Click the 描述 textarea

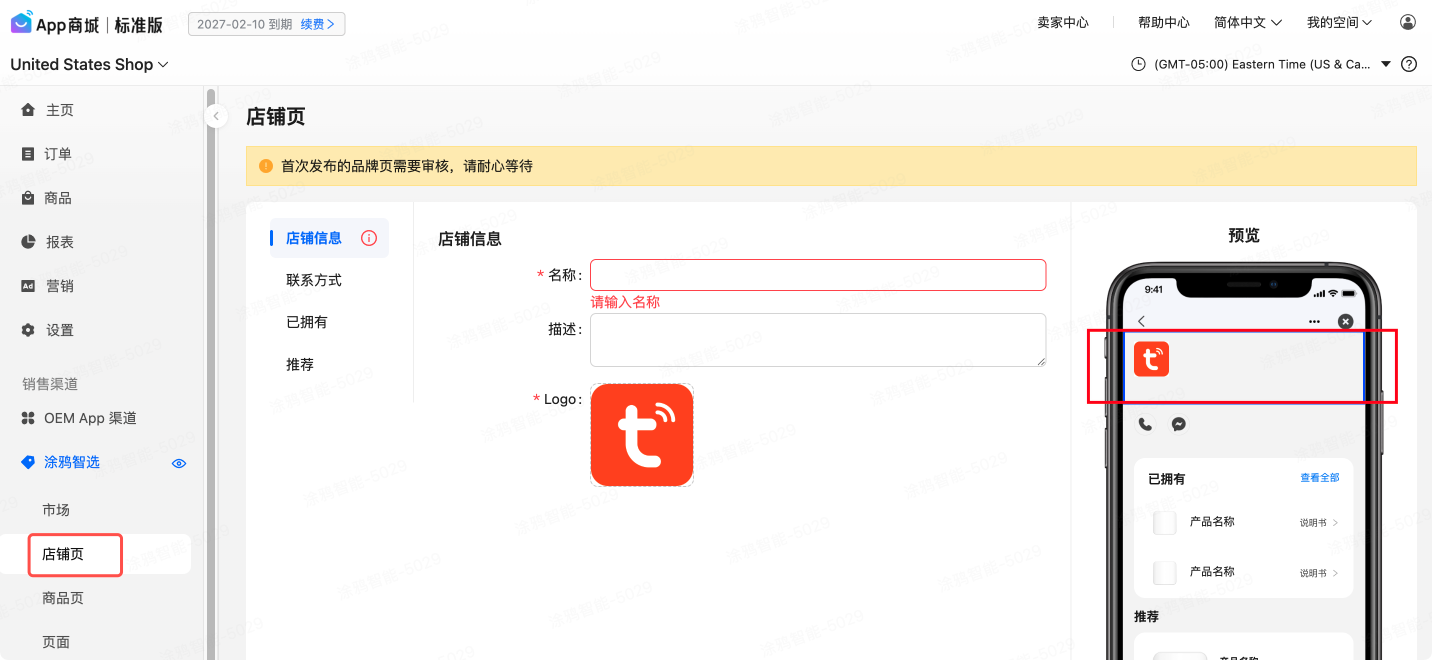(x=818, y=340)
